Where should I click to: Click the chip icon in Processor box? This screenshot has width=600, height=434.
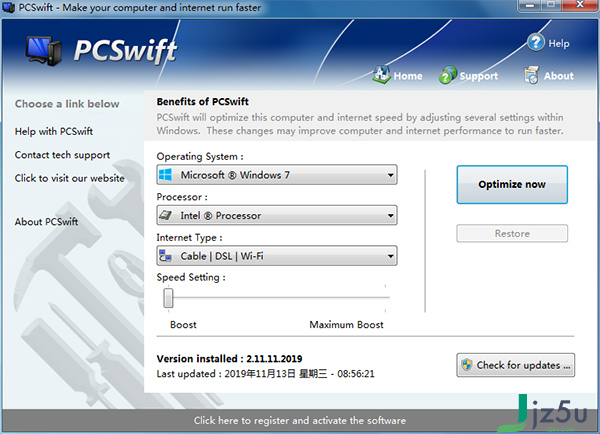[165, 215]
